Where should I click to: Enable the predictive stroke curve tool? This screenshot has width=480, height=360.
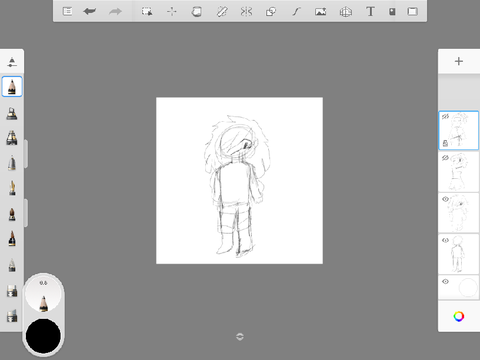296,12
